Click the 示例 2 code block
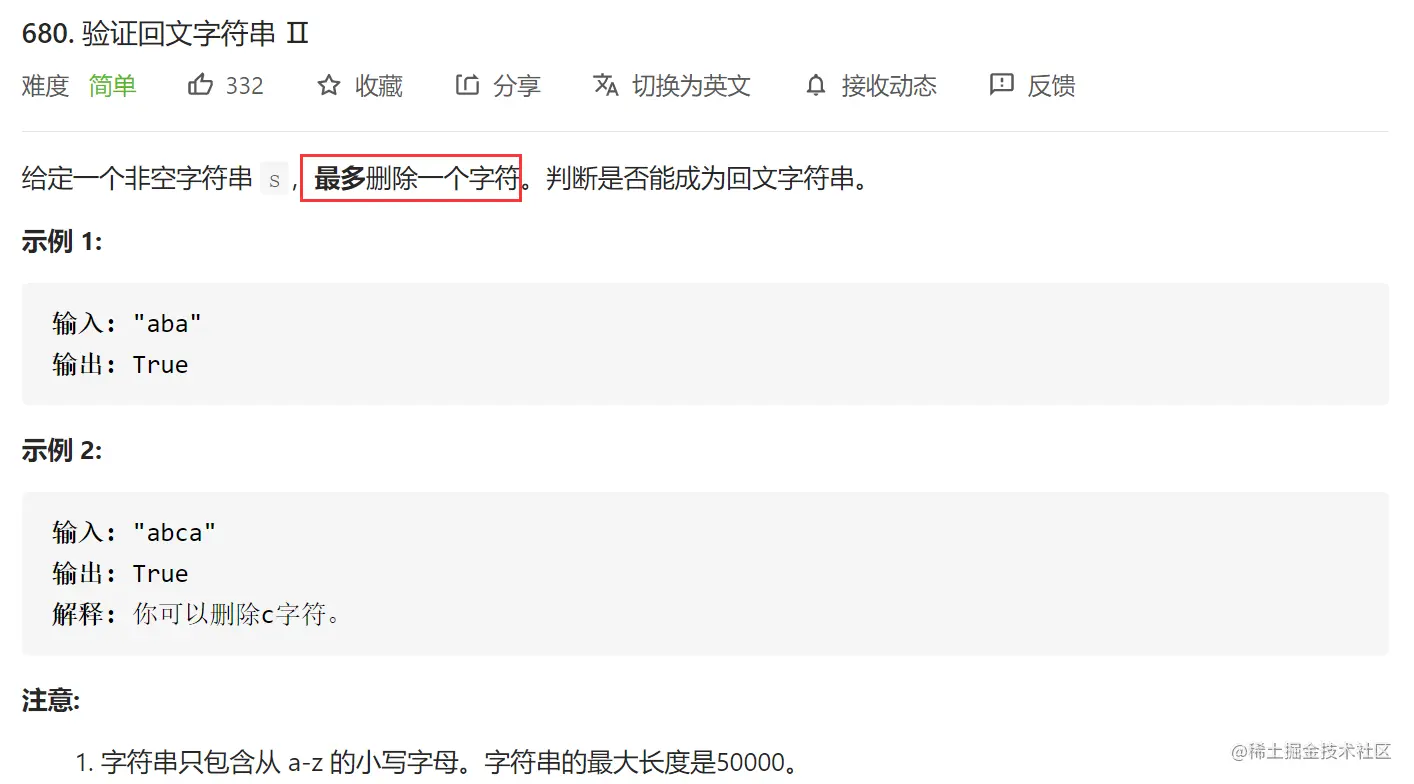1414x784 pixels. pos(705,574)
